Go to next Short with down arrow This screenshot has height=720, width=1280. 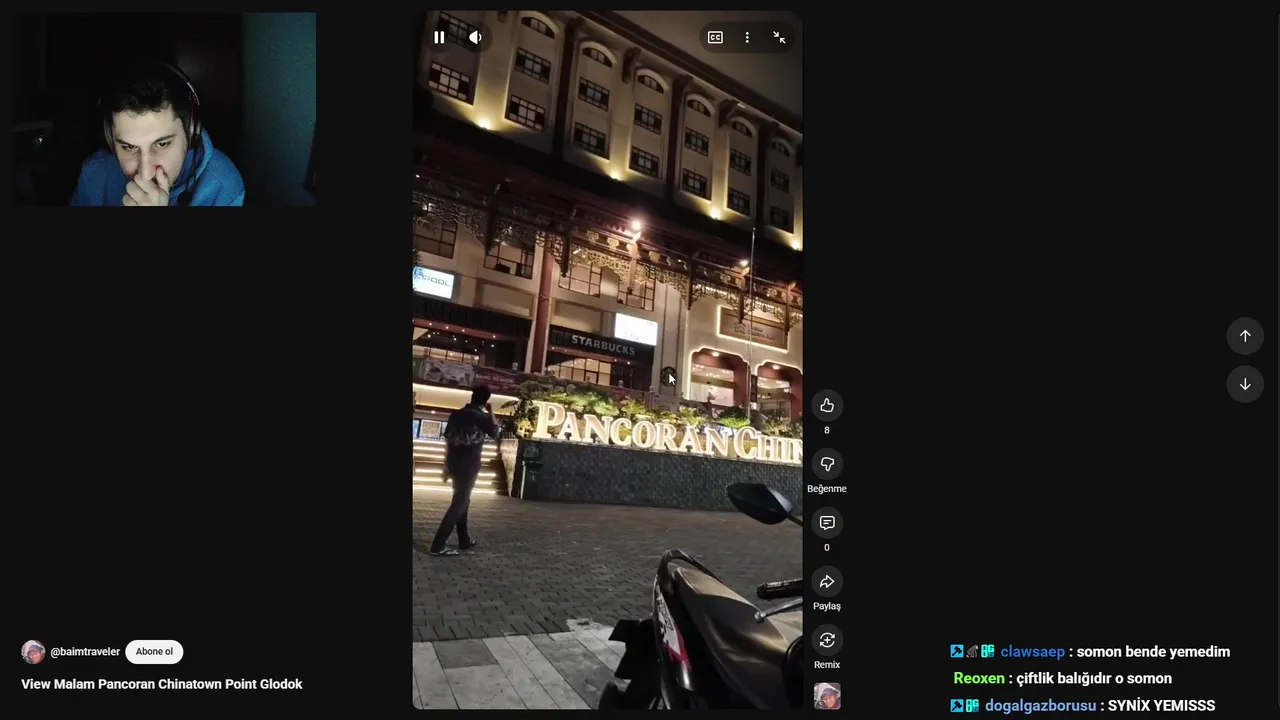coord(1245,384)
